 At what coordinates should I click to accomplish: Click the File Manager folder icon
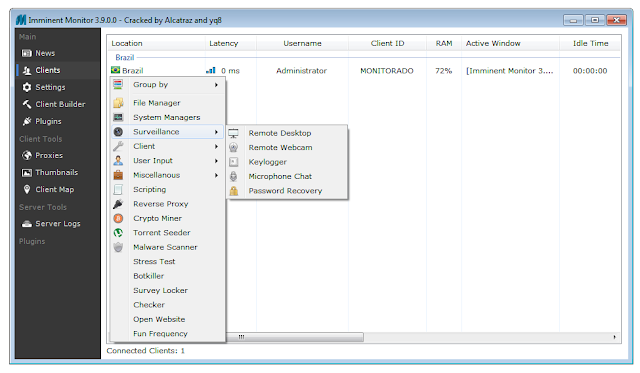[x=118, y=103]
